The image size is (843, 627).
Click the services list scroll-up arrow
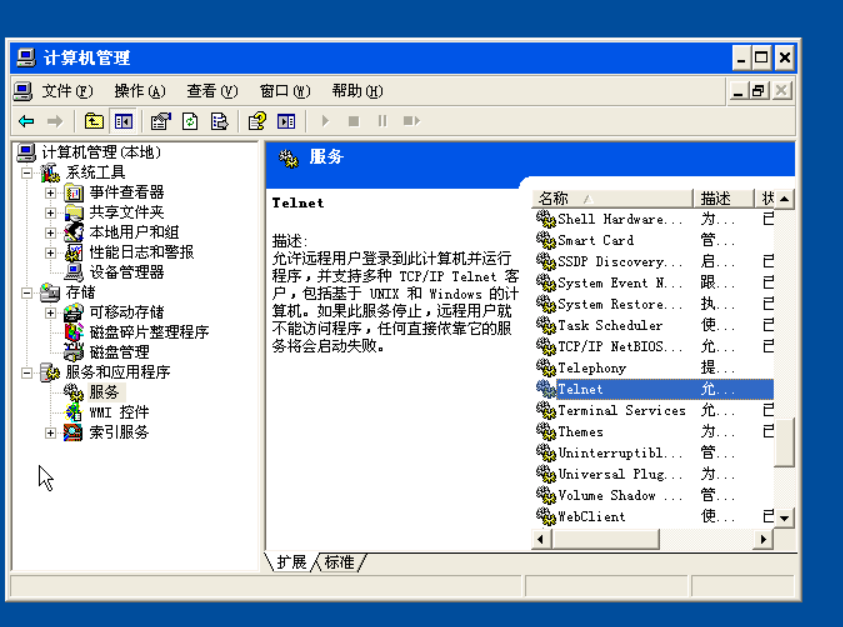784,200
